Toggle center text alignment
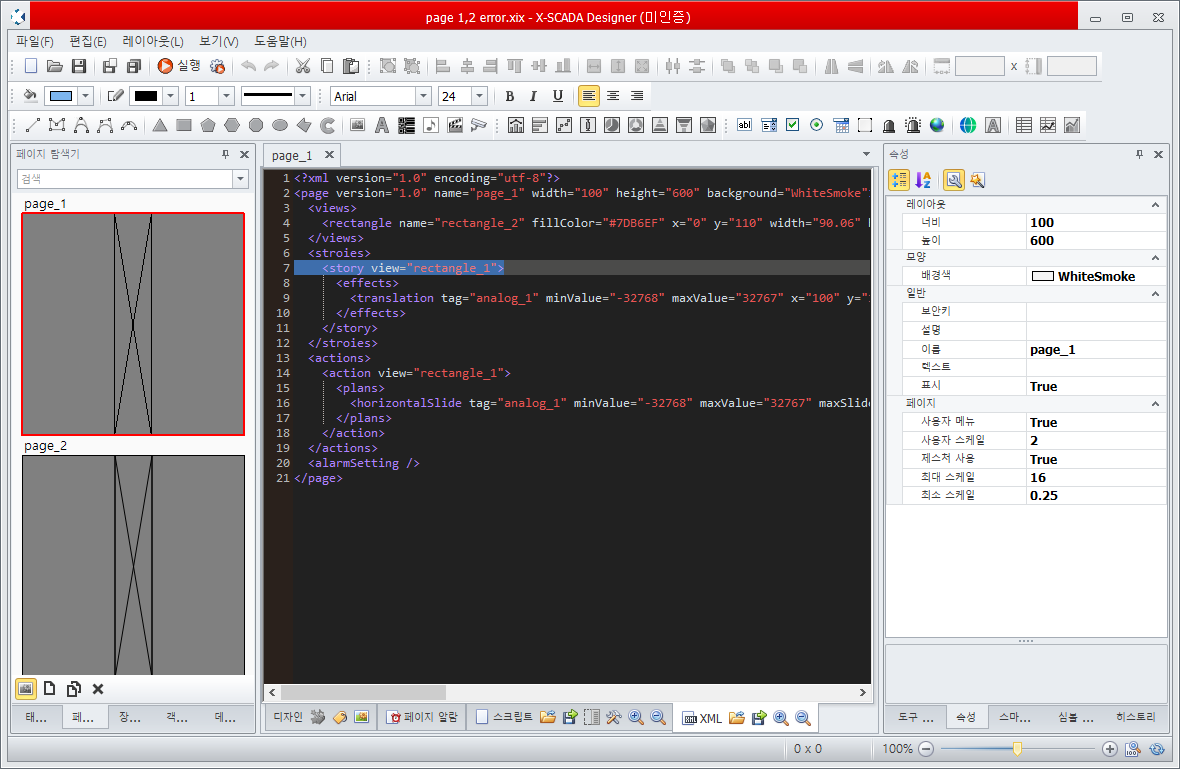The image size is (1180, 769). tap(613, 96)
